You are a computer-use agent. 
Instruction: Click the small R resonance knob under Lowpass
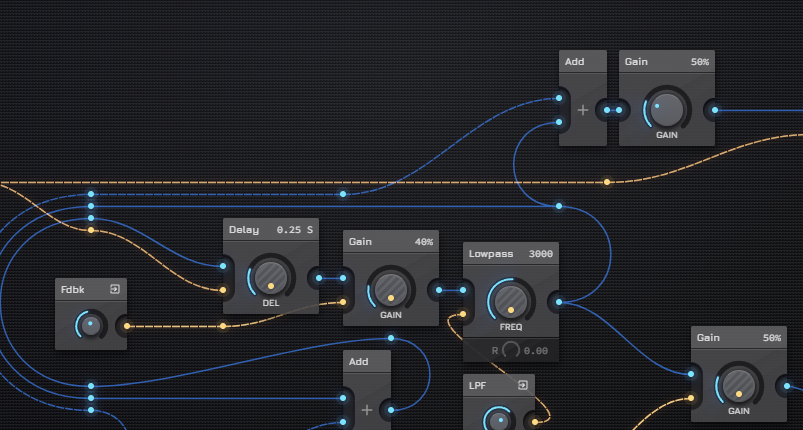[x=511, y=350]
